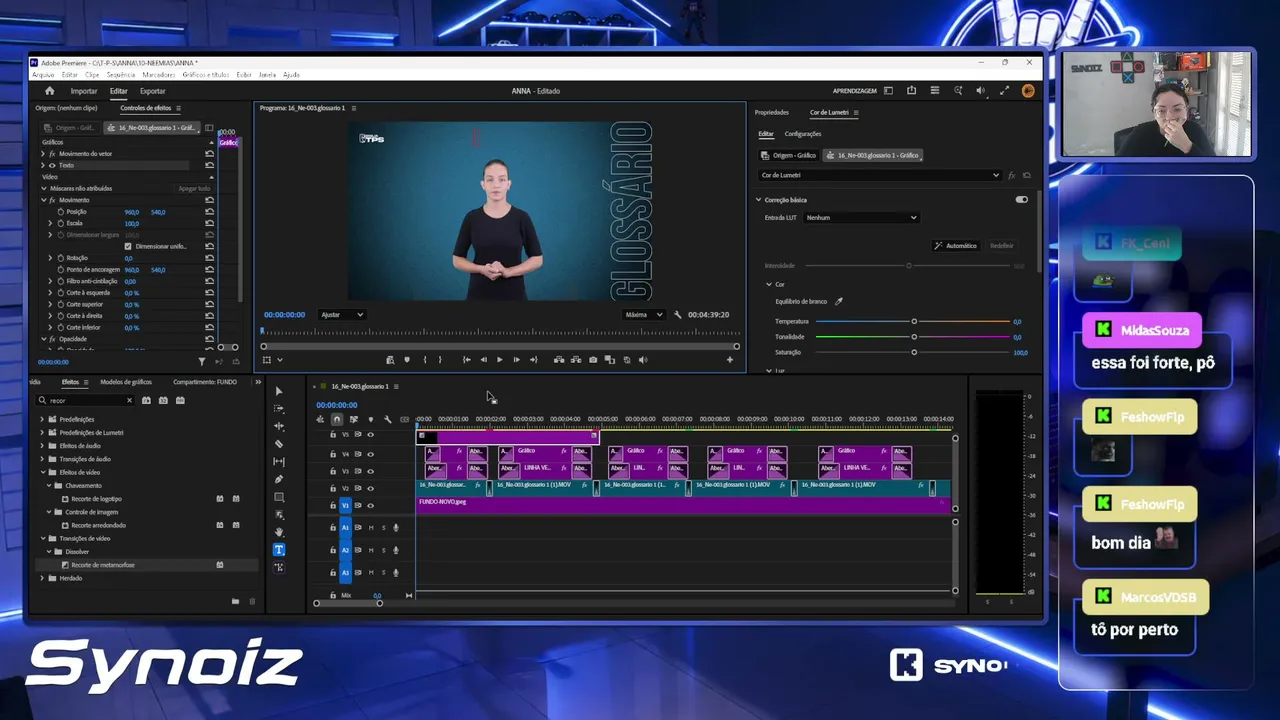The height and width of the screenshot is (720, 1280).
Task: Go to In point in Program monitor
Action: (x=467, y=360)
